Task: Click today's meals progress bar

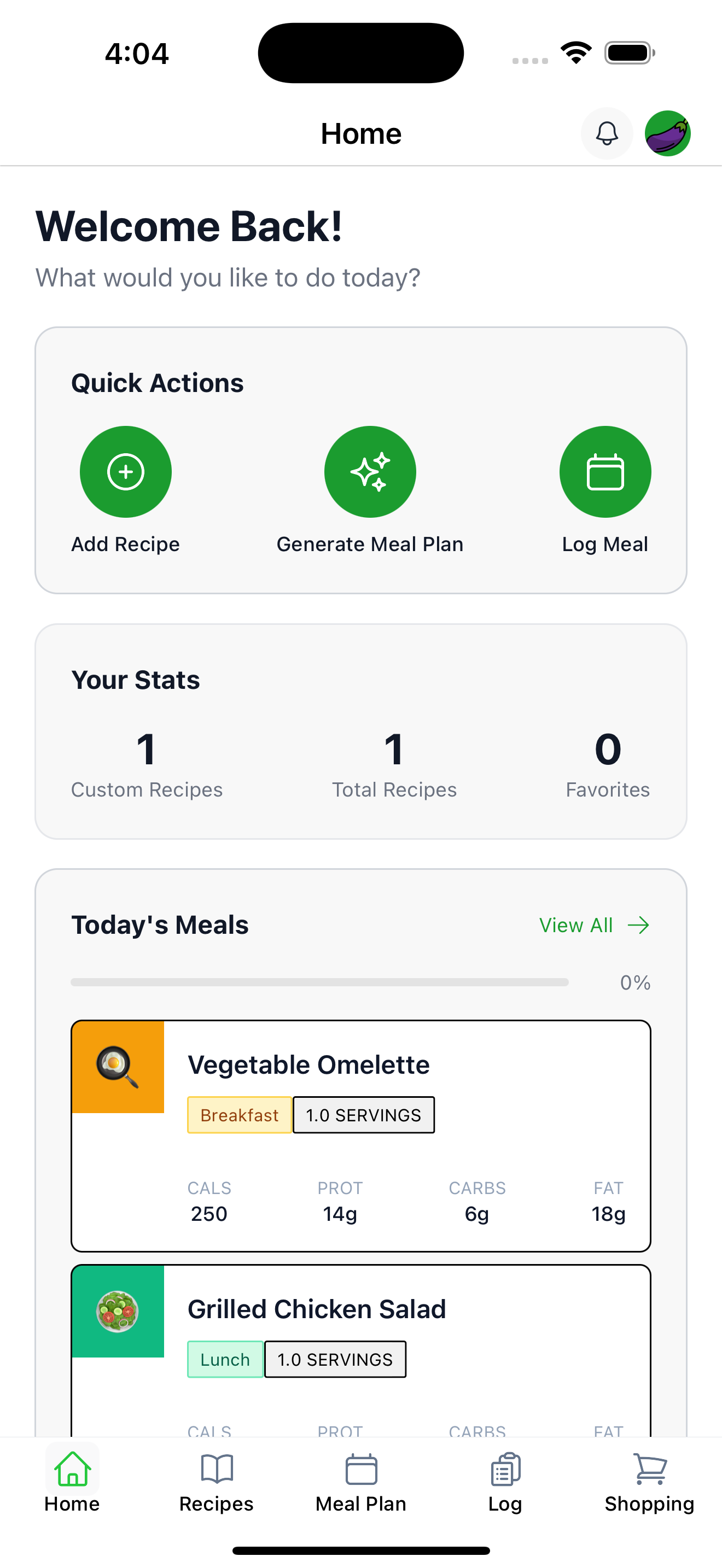Action: click(x=319, y=982)
